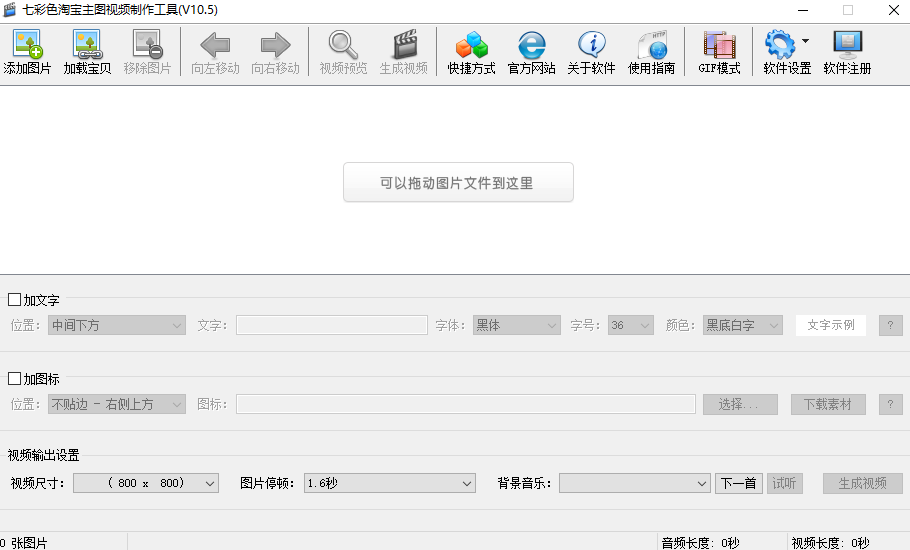Open 关于软件 about info icon
The height and width of the screenshot is (550, 910).
[591, 45]
